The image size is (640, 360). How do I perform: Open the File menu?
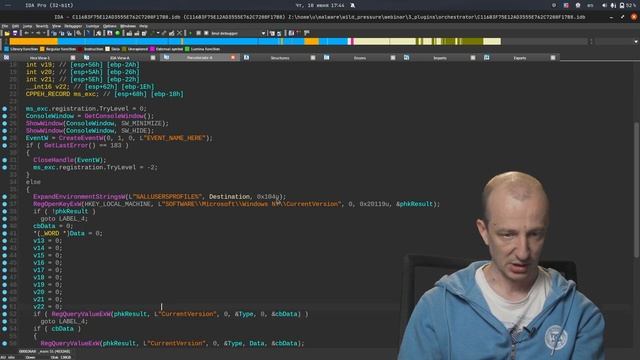click(x=5, y=26)
